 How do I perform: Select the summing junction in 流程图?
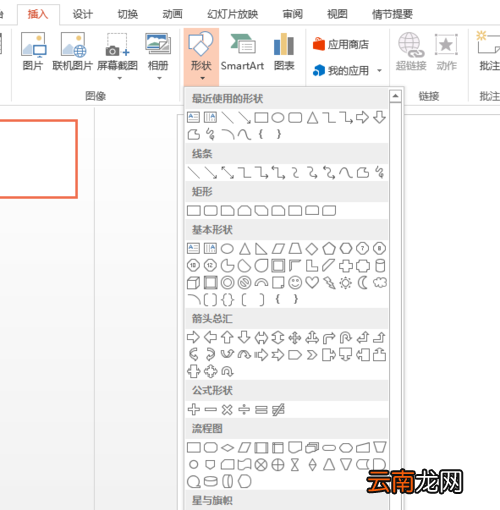click(x=261, y=465)
